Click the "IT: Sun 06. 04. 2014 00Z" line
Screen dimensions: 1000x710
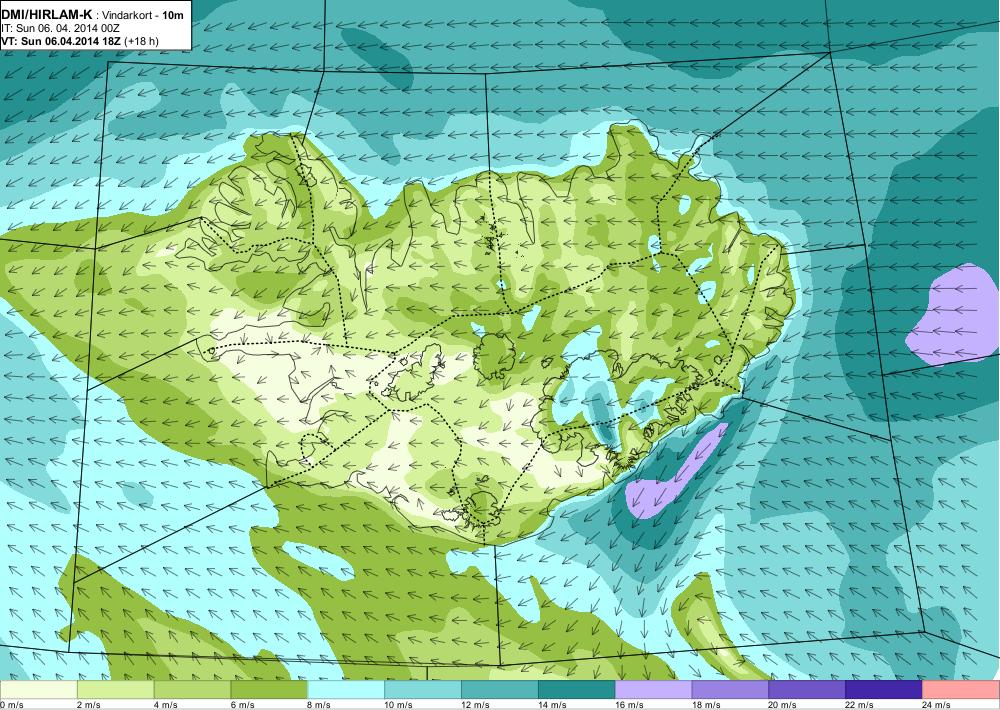tap(61, 28)
